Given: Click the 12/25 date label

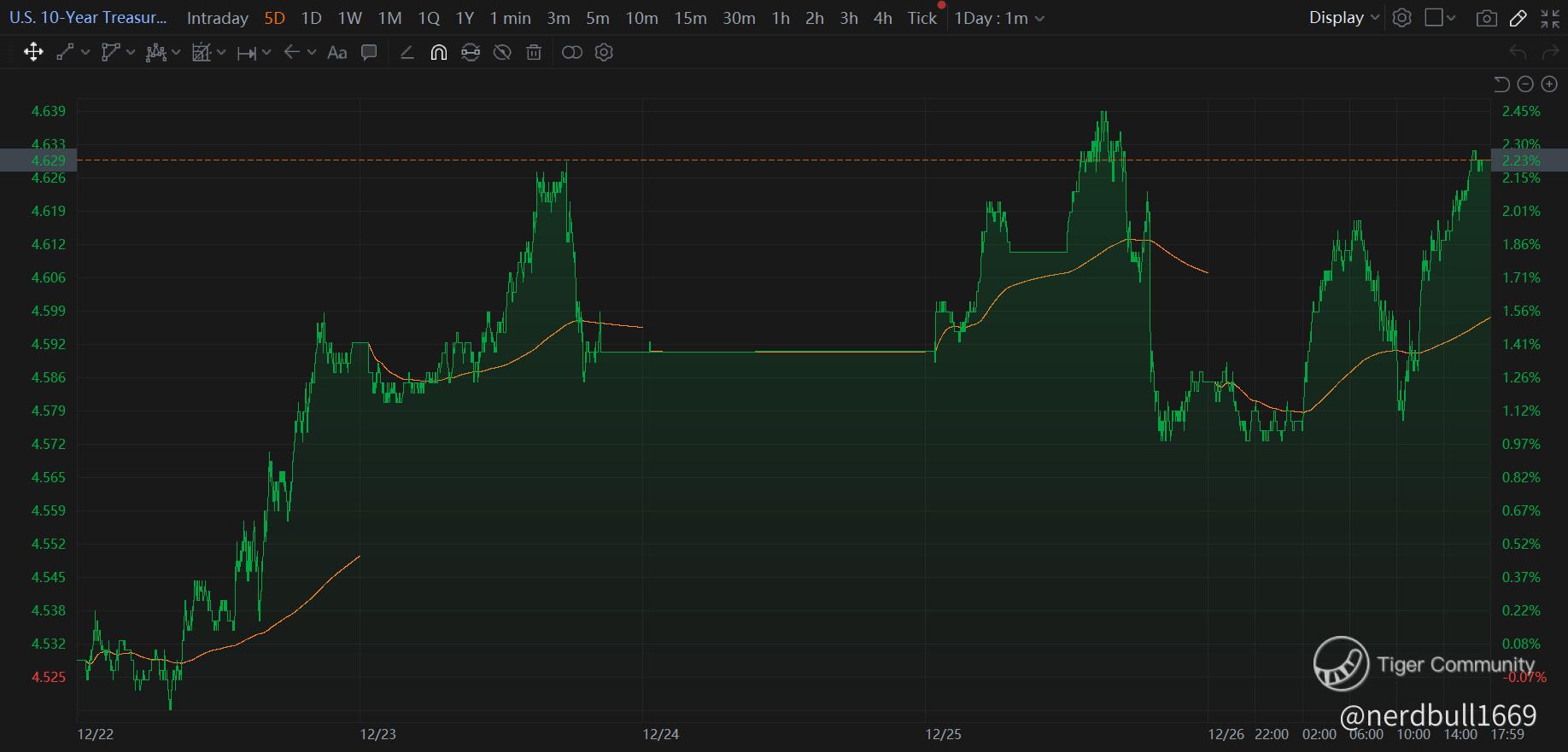Looking at the screenshot, I should point(944,734).
